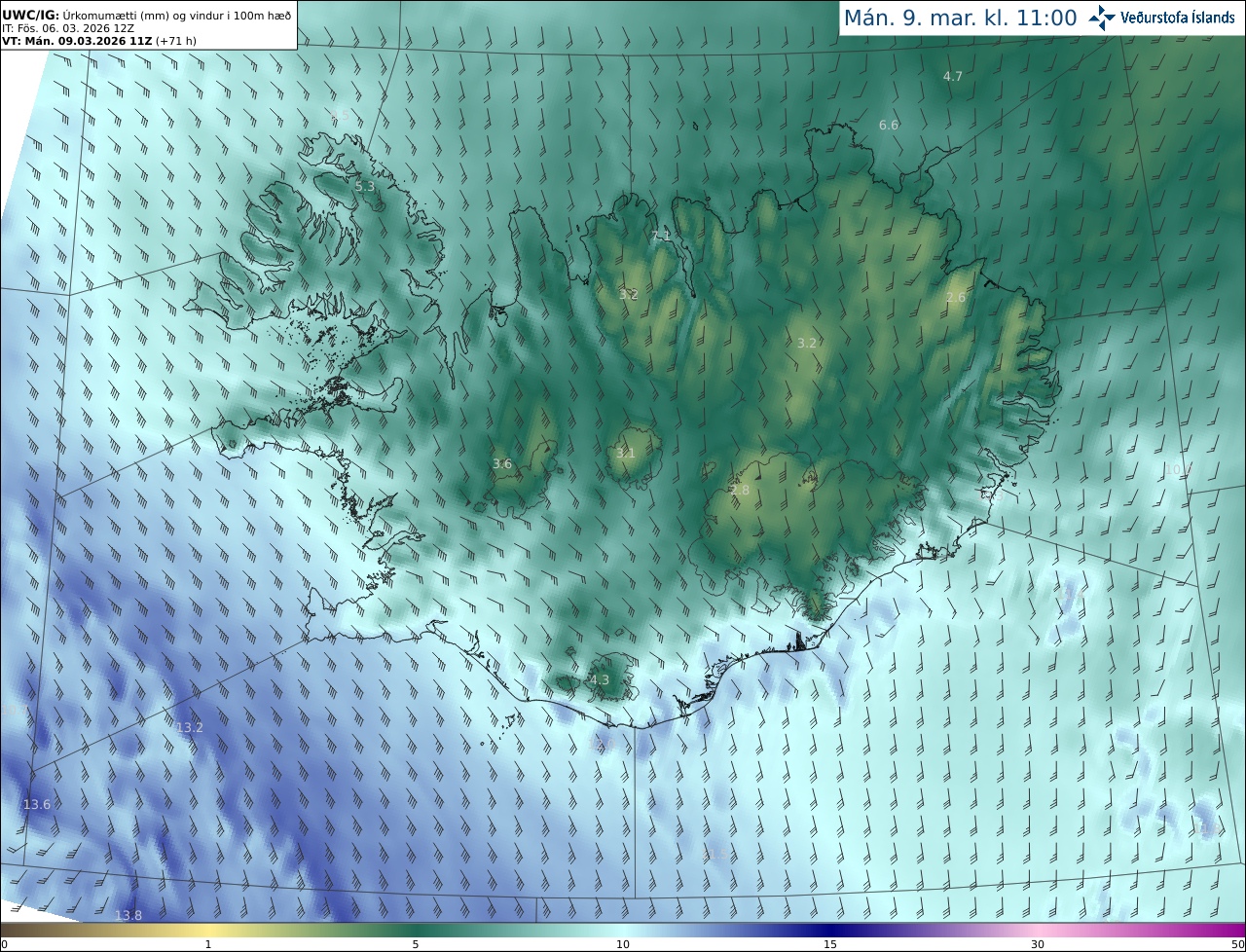Click the '10' tick on the color scale
Image resolution: width=1246 pixels, height=952 pixels.
coord(623,944)
